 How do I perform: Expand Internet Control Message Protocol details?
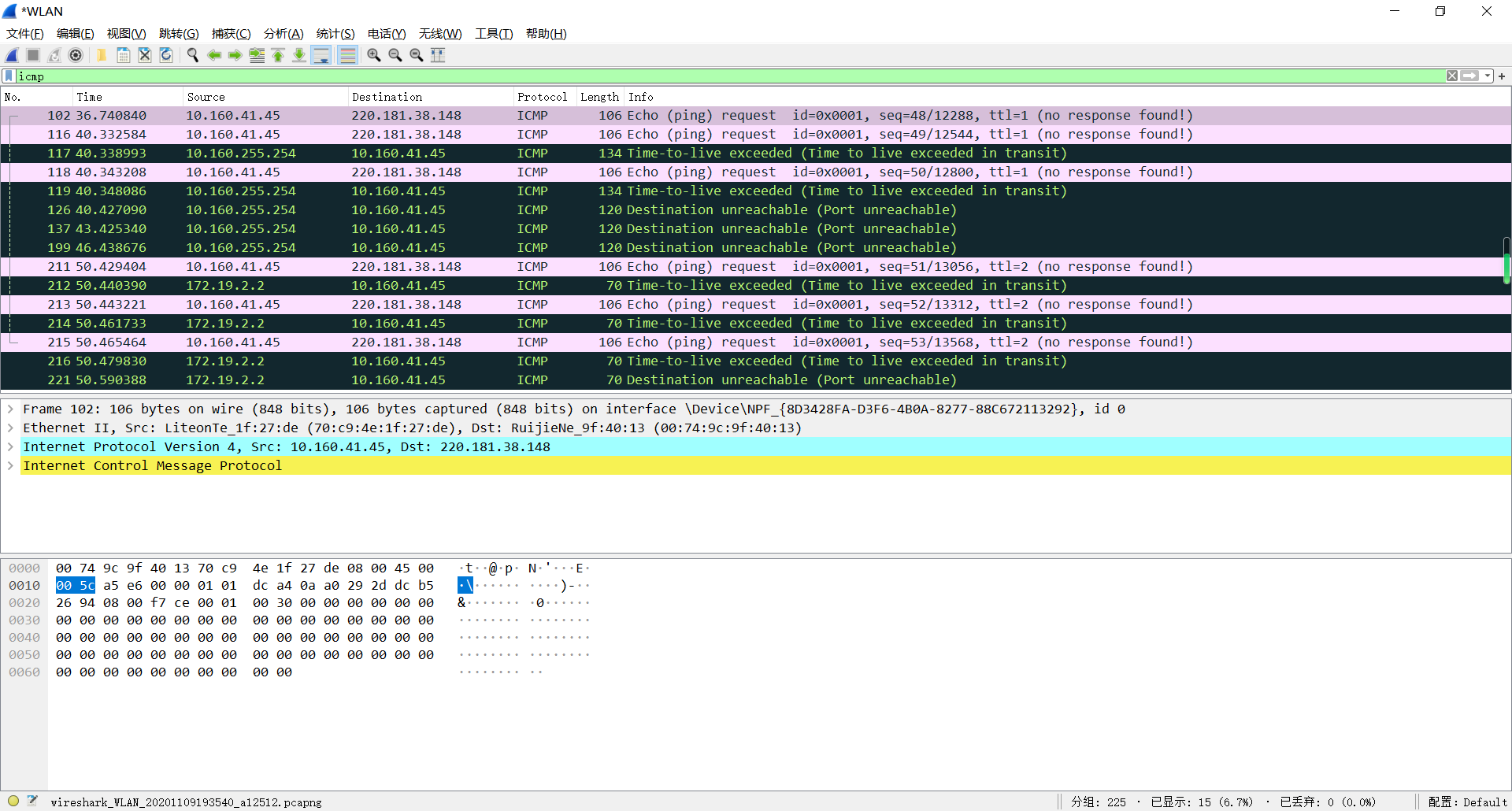[x=10, y=466]
